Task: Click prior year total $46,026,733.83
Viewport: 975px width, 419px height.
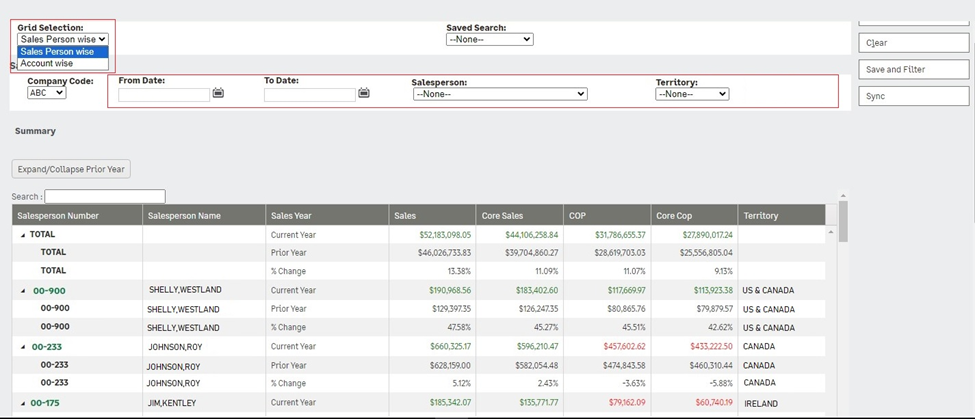Action: (x=445, y=253)
